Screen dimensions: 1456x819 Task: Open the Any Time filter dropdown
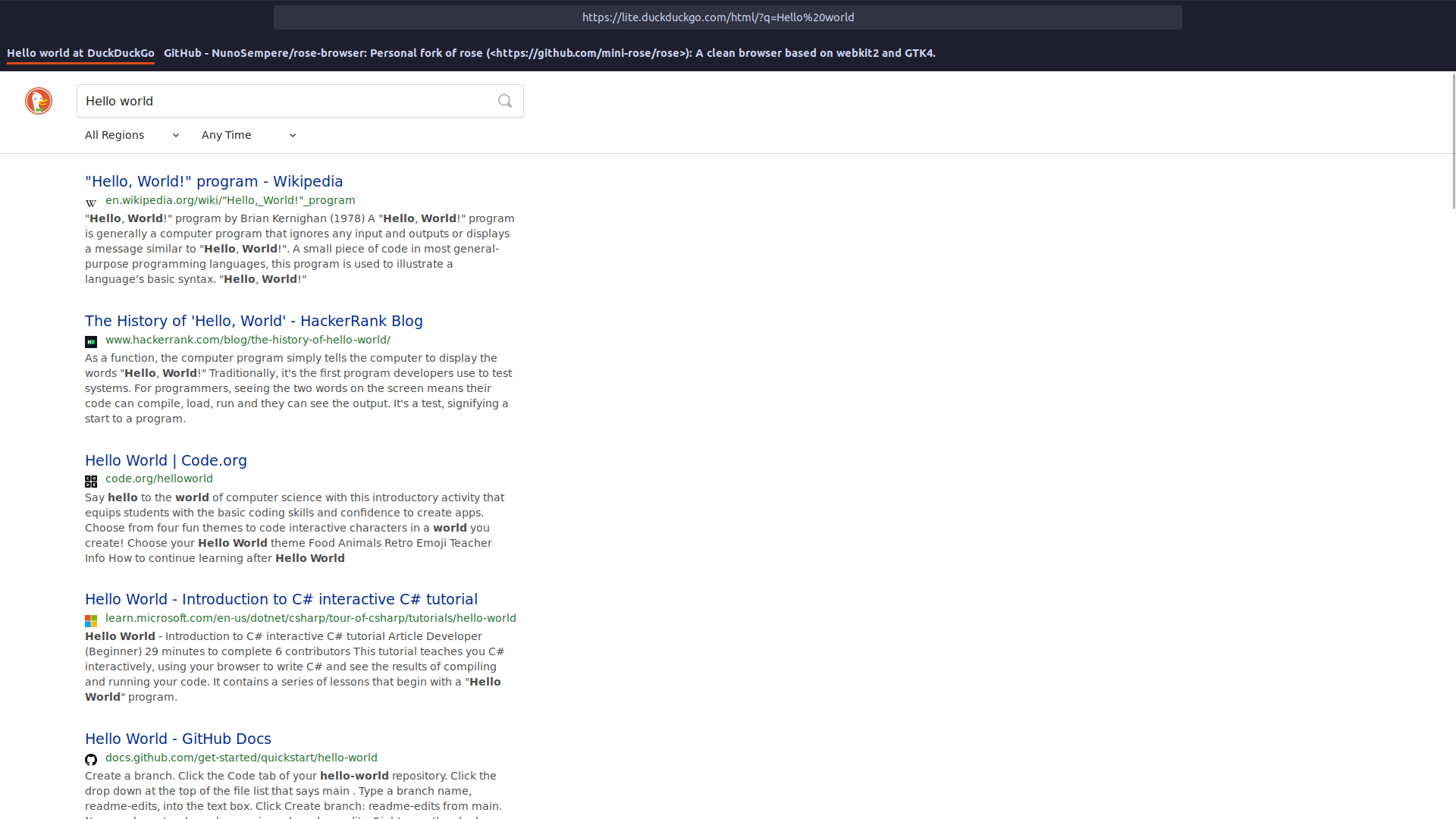248,135
